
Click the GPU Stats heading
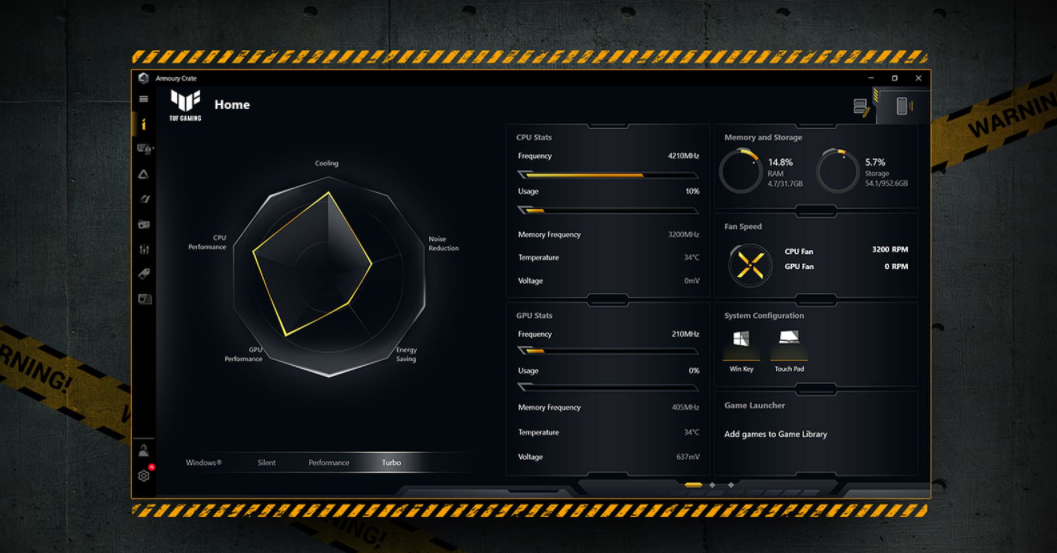pos(534,316)
